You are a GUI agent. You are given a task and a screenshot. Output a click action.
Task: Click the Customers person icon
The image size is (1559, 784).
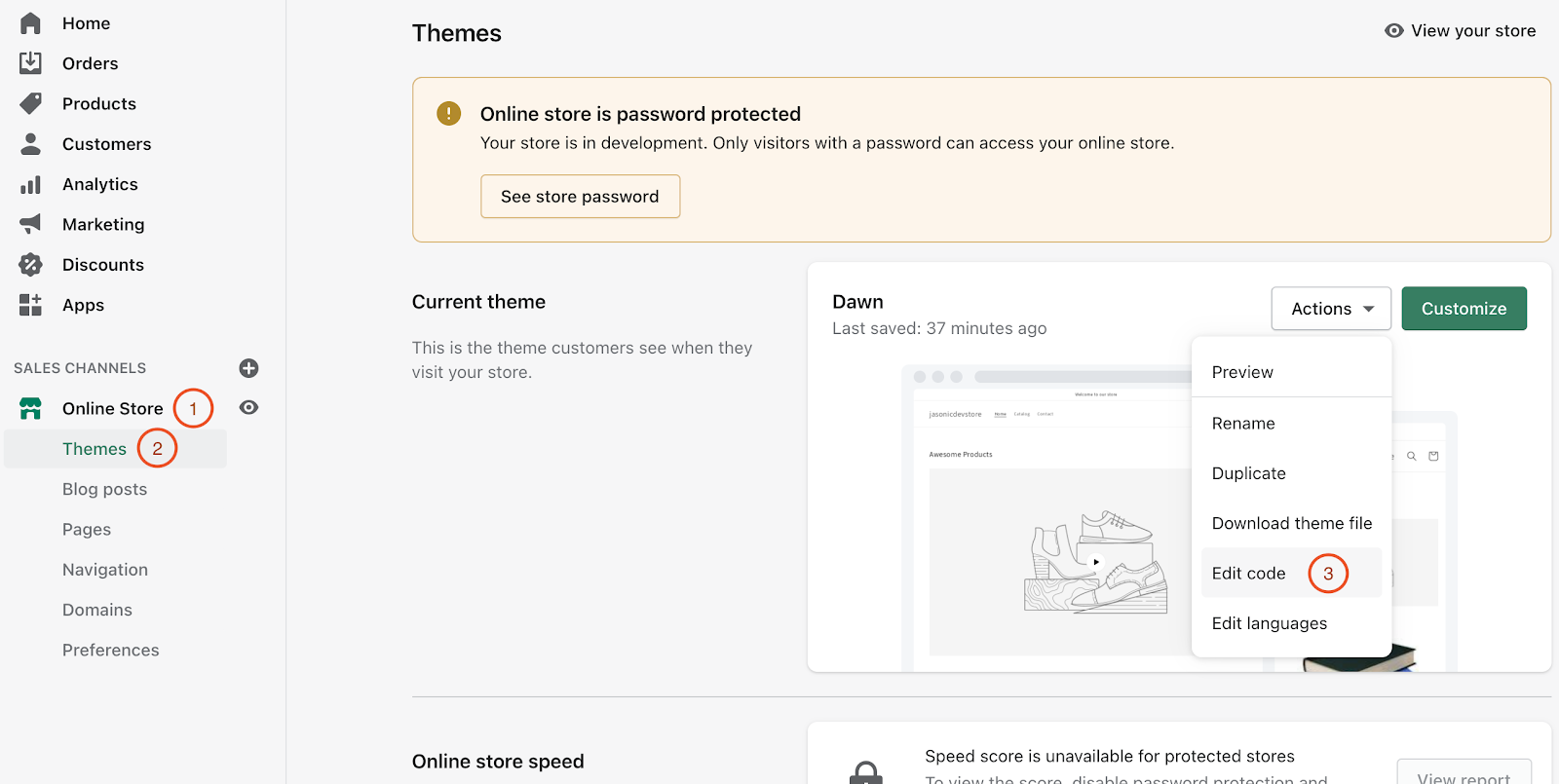pyautogui.click(x=30, y=144)
